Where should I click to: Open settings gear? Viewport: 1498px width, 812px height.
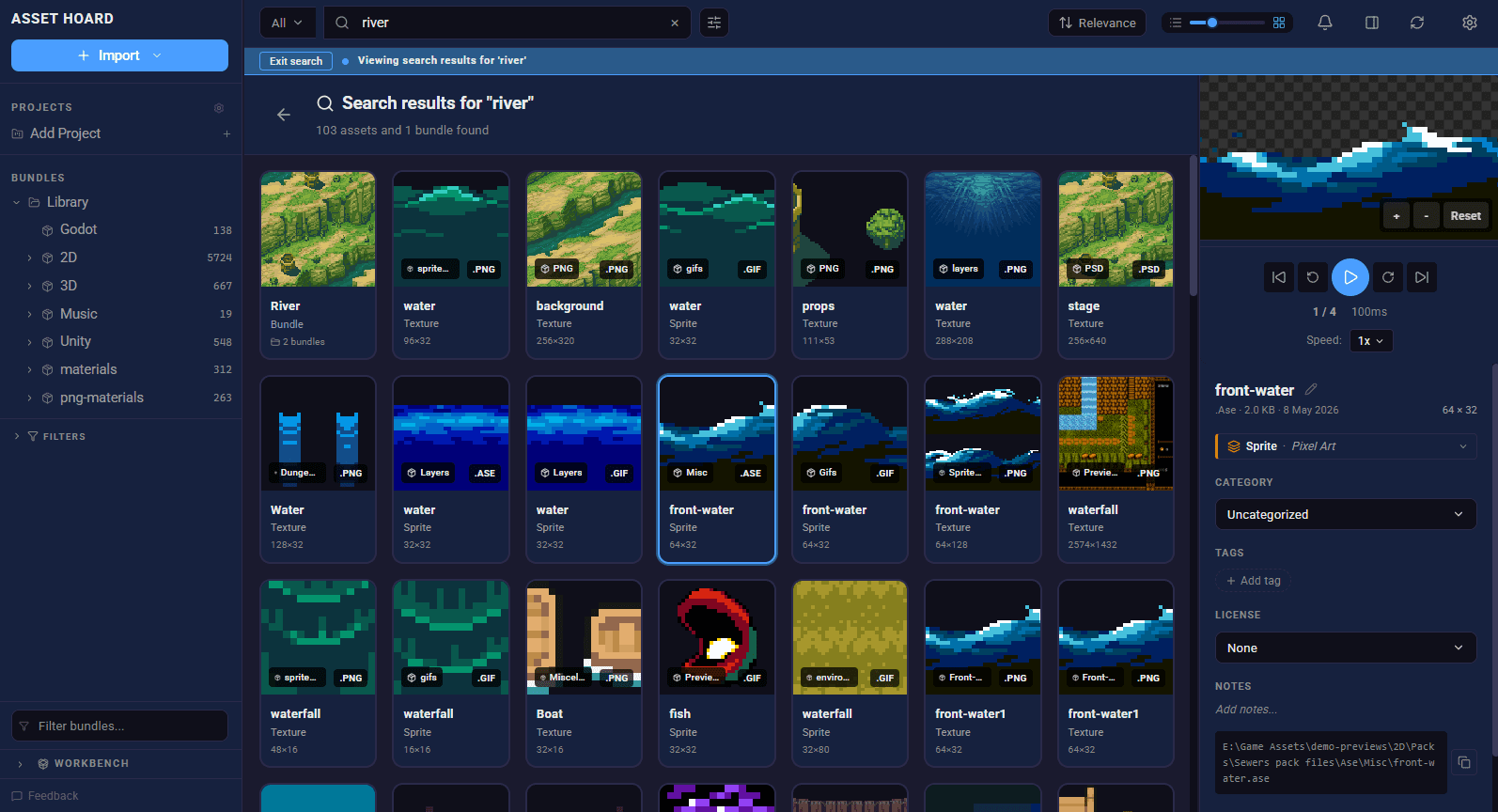click(1470, 23)
